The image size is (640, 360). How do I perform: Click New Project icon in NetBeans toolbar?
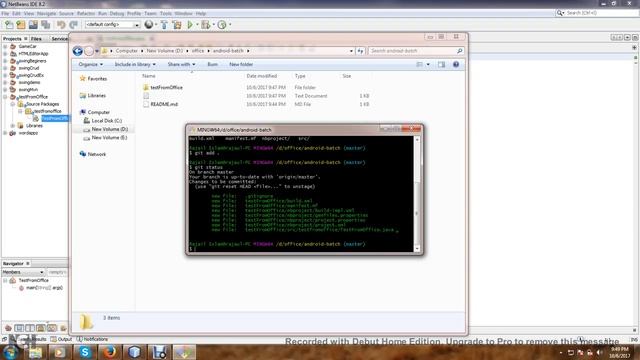click(21, 25)
